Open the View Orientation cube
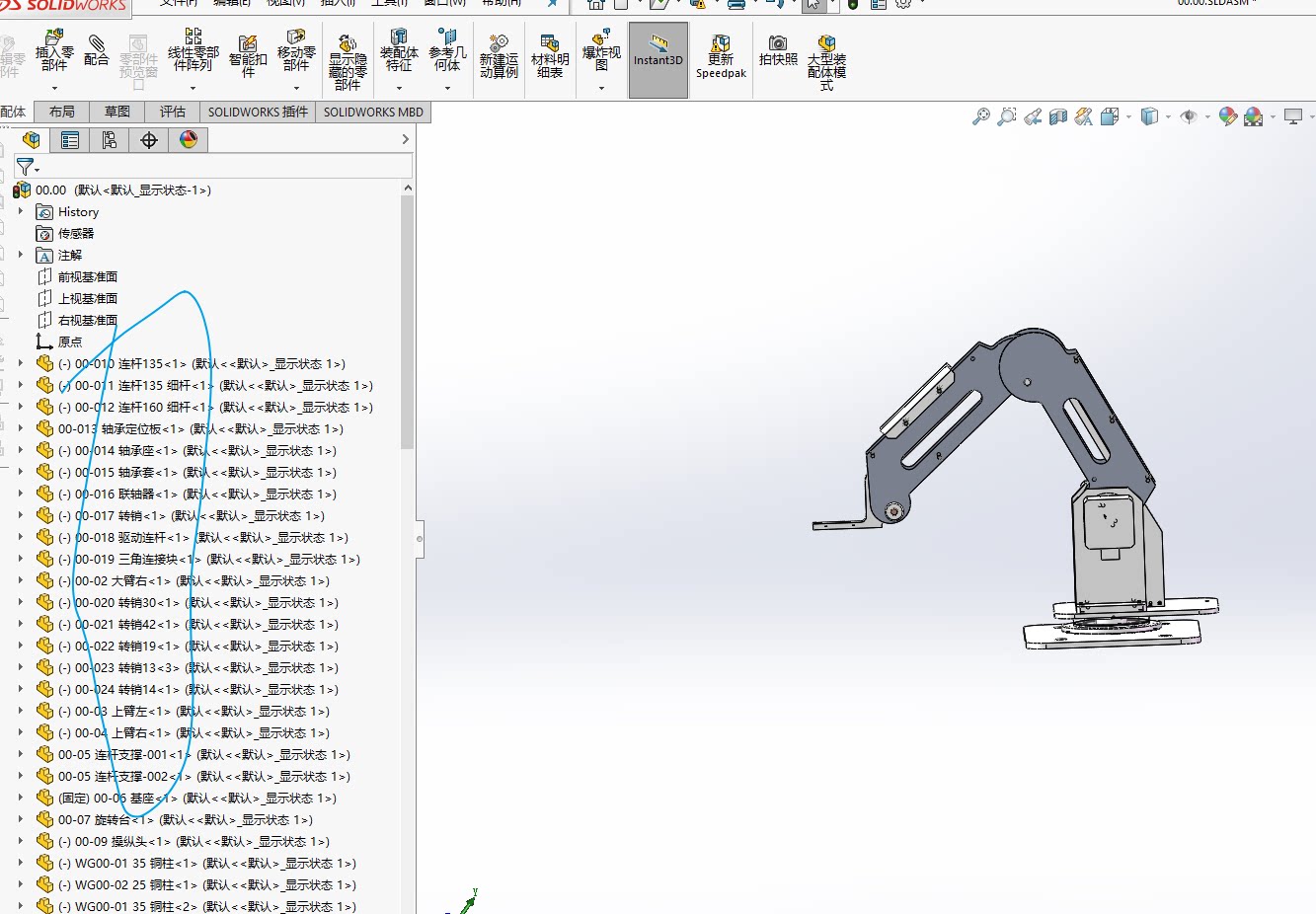Viewport: 1316px width, 914px height. click(x=1110, y=116)
